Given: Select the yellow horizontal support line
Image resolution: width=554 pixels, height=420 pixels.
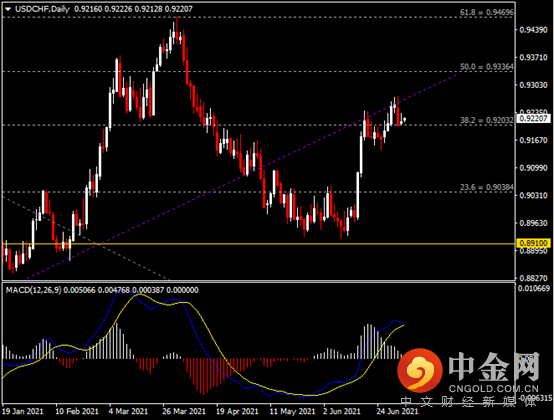Looking at the screenshot, I should (258, 244).
